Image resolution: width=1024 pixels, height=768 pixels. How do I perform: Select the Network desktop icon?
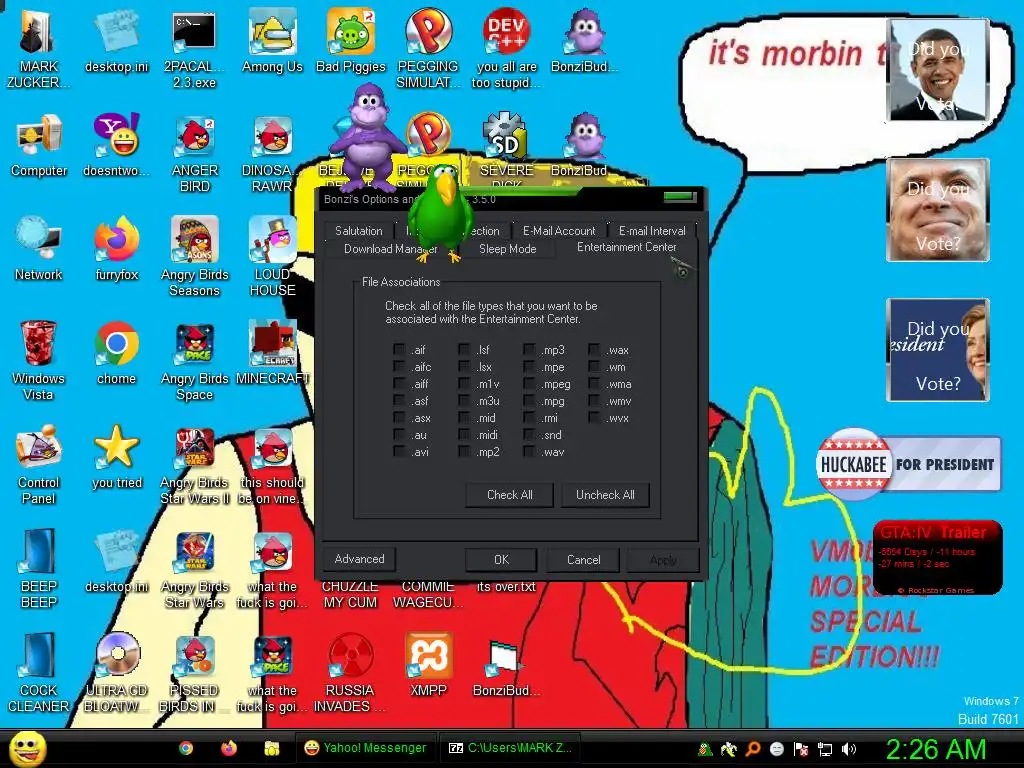click(x=39, y=248)
